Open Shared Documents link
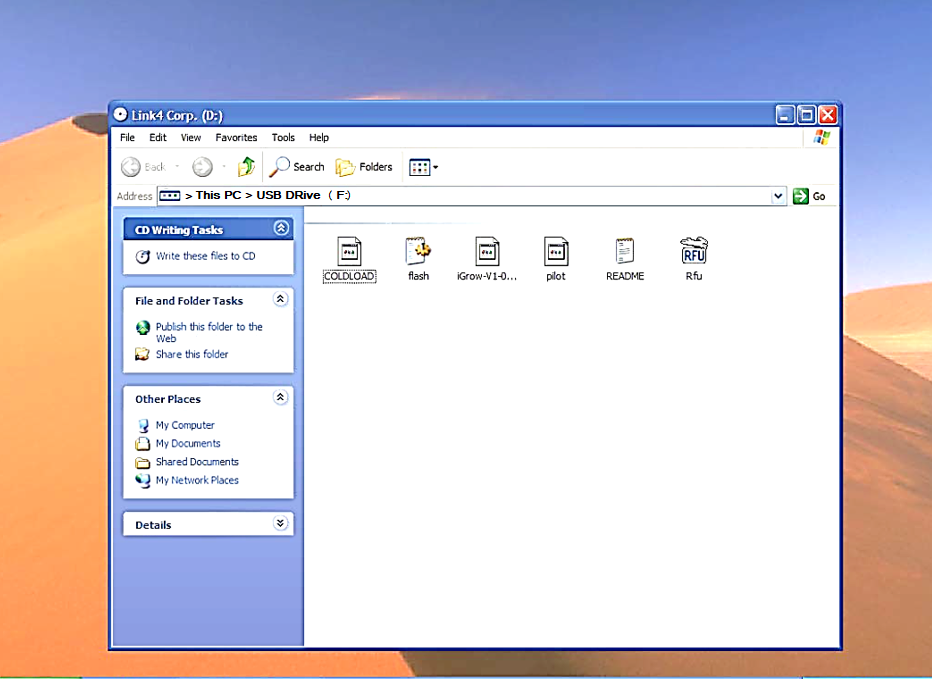This screenshot has height=679, width=932. coord(197,462)
